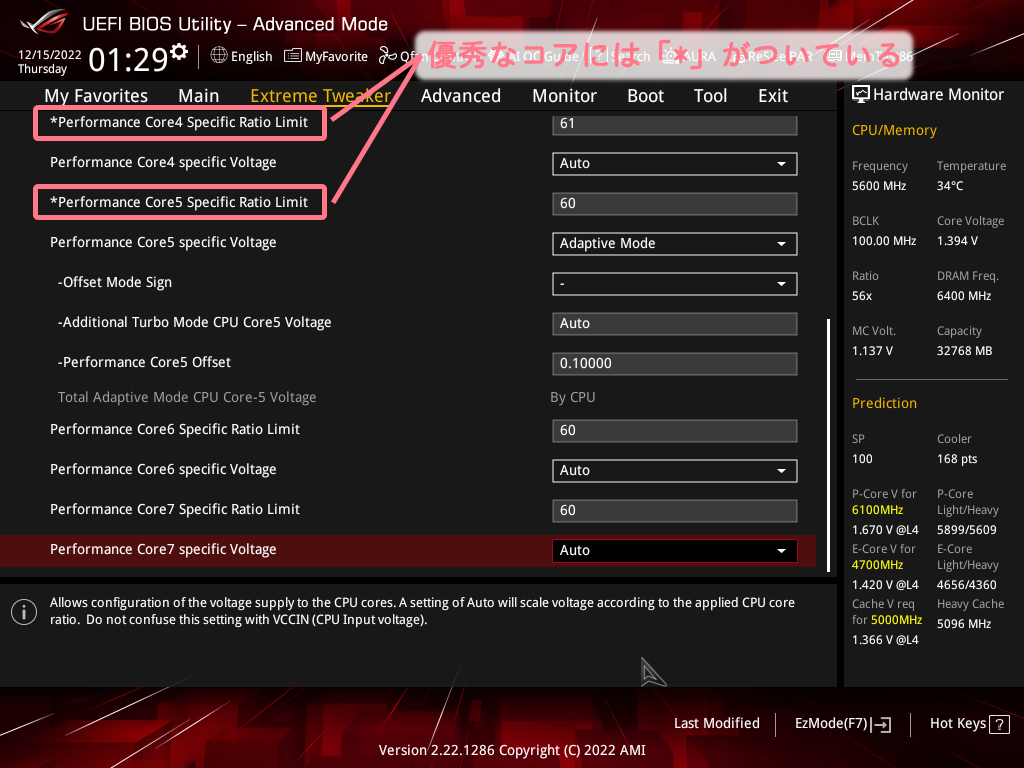Expand the Offset Mode Sign dropdown

[x=675, y=283]
